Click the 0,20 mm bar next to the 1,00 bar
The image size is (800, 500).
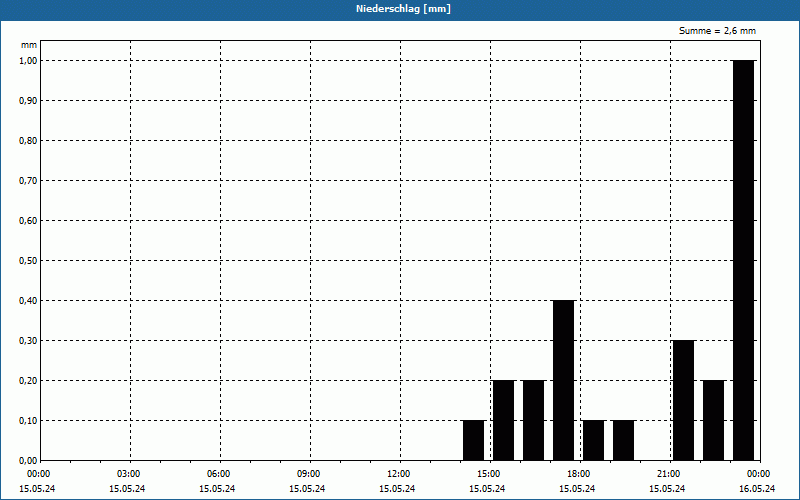click(x=713, y=420)
